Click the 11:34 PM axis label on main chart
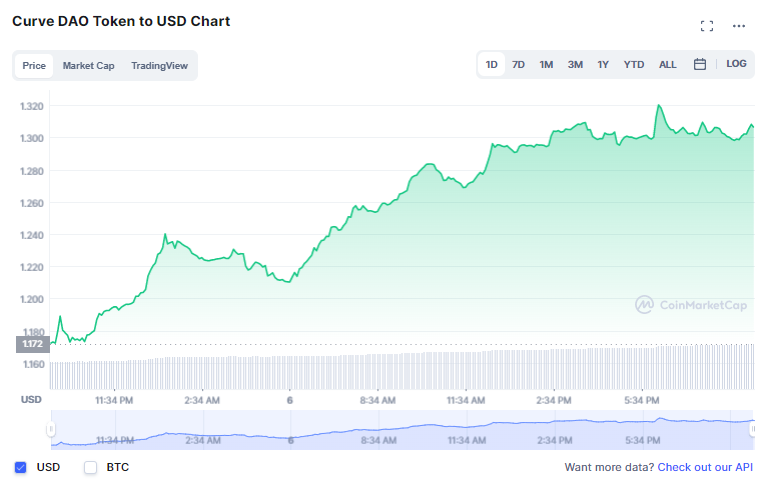Image resolution: width=772 pixels, height=492 pixels. coord(114,400)
